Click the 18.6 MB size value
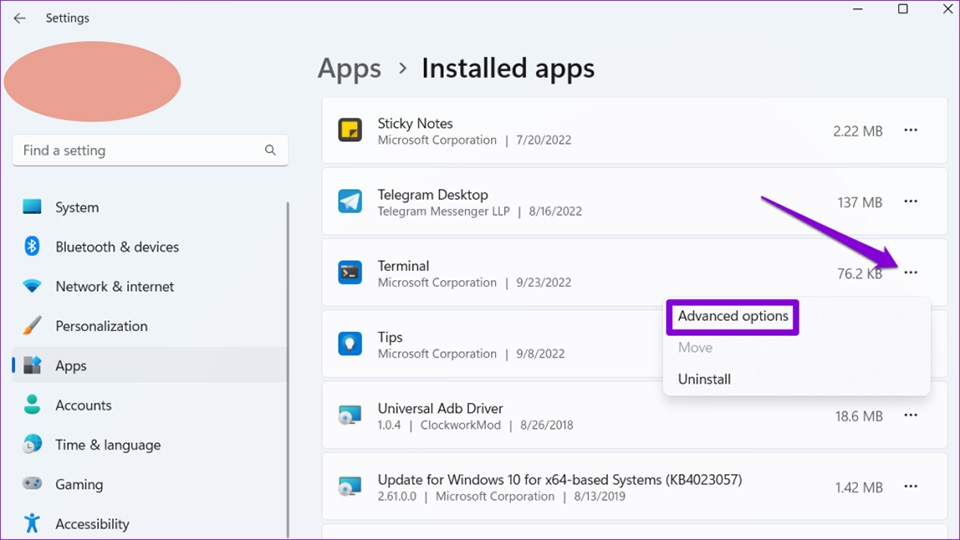This screenshot has width=960, height=540. click(859, 416)
